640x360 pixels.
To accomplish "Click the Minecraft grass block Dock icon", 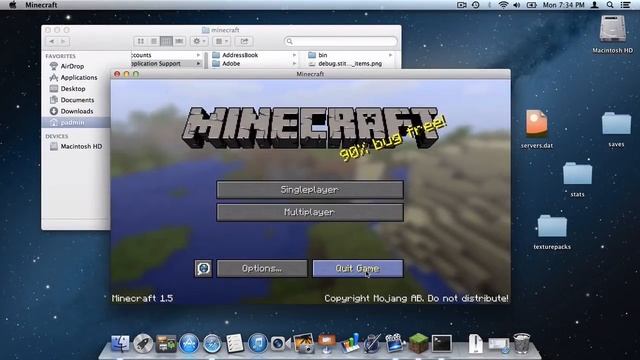I will point(419,343).
